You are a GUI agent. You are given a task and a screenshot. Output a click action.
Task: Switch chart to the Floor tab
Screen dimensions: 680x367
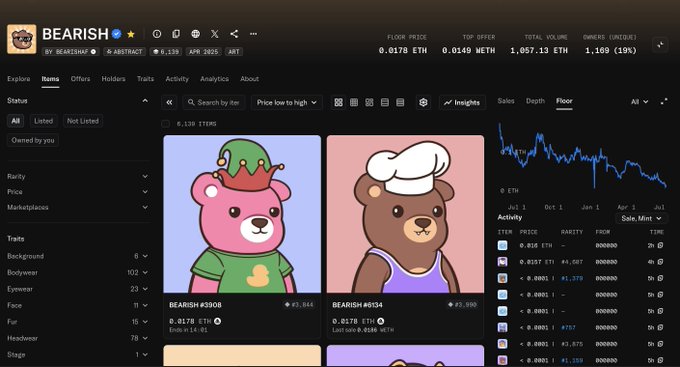point(564,101)
